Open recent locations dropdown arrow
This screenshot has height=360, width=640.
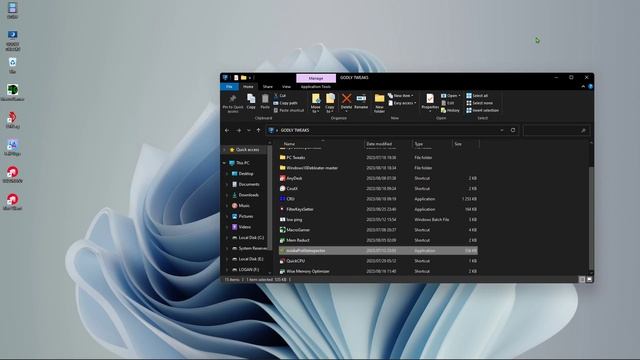pyautogui.click(x=249, y=130)
